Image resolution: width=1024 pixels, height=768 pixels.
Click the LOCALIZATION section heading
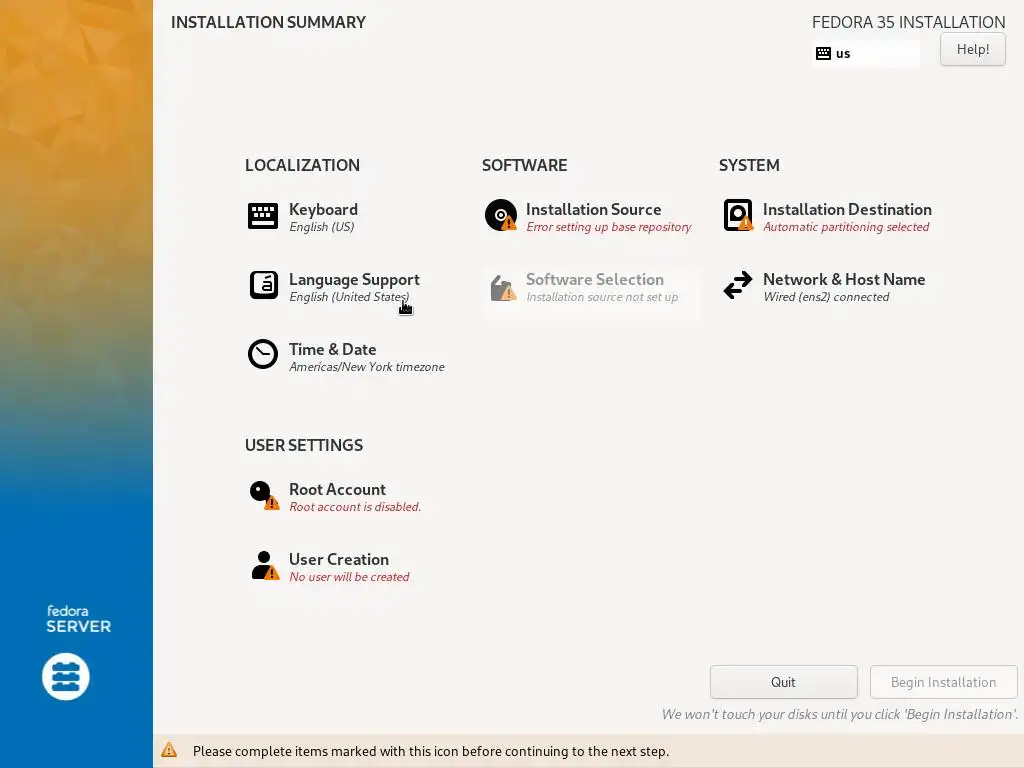point(302,165)
